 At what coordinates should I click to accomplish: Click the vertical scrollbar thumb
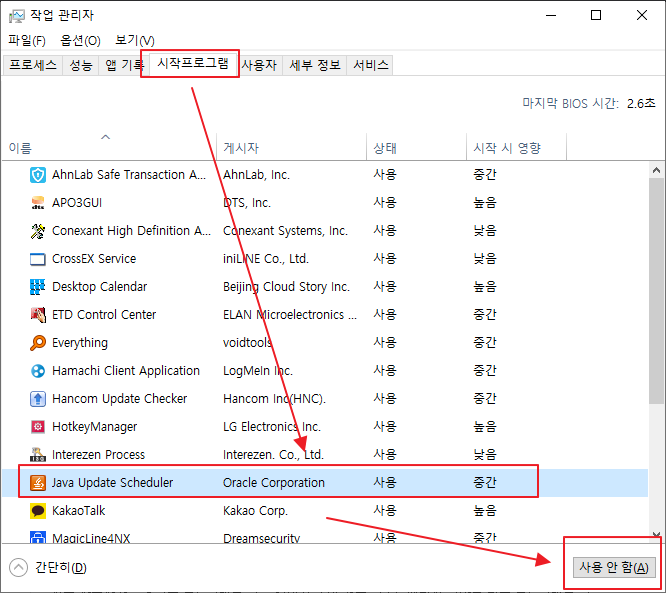[x=657, y=291]
